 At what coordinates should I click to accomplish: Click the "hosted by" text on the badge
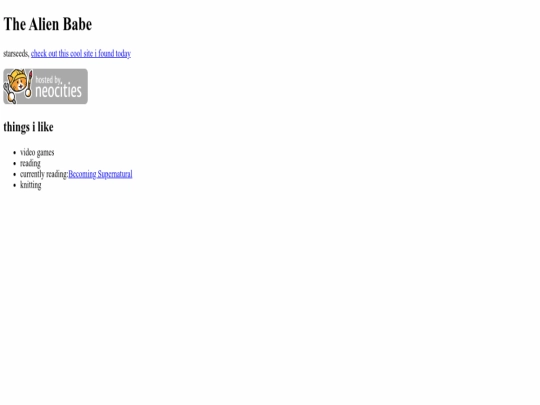tap(49, 80)
